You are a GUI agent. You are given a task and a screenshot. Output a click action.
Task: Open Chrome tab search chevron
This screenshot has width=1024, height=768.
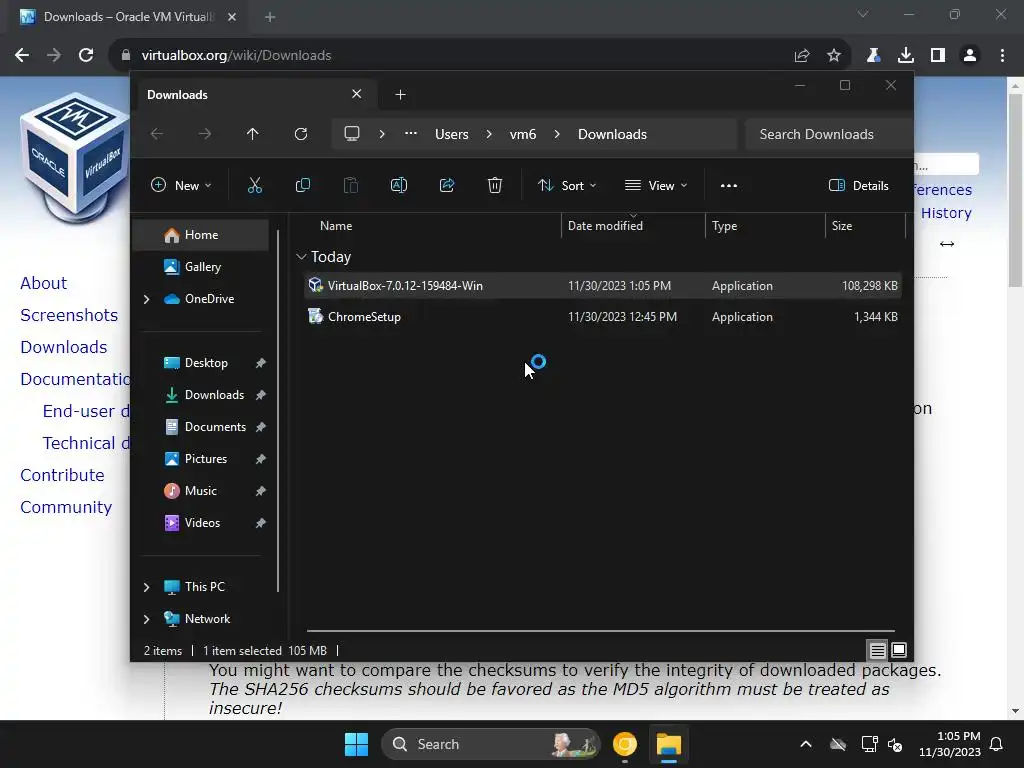(863, 14)
